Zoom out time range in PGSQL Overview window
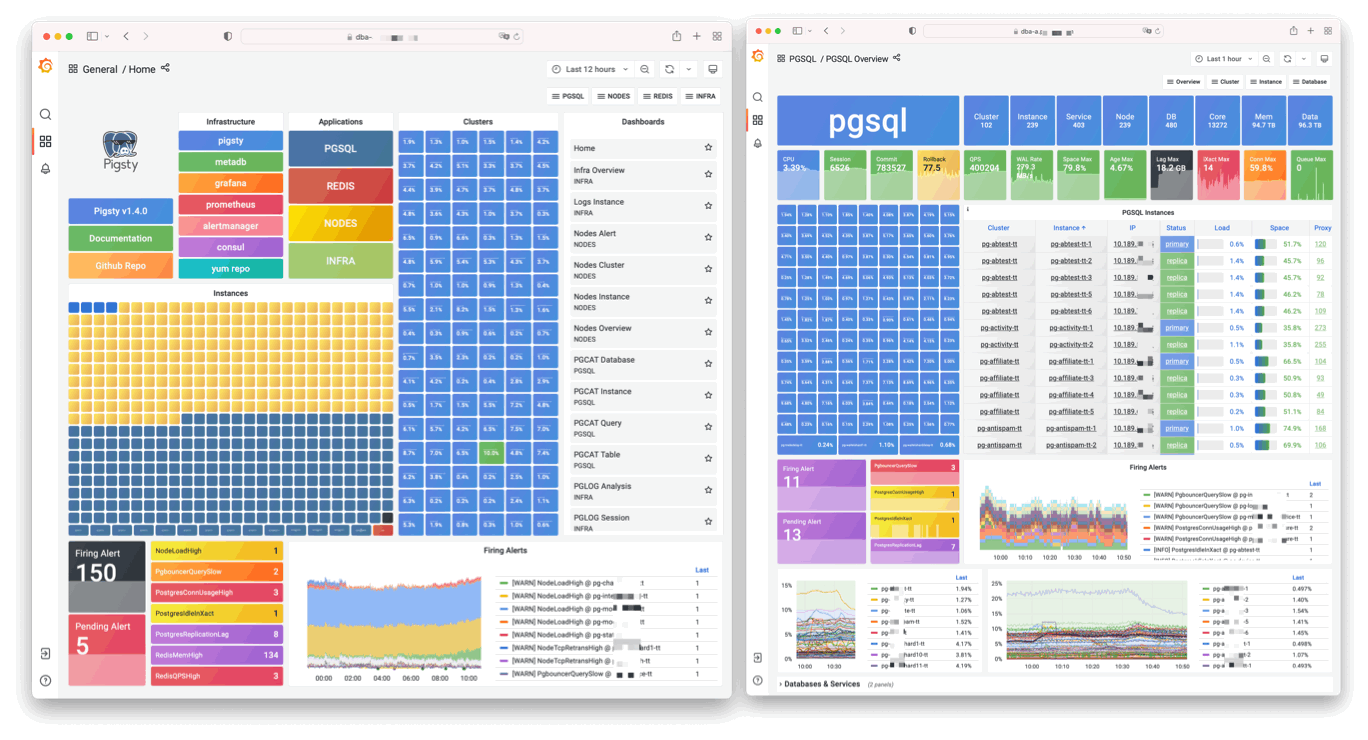Viewport: 1368px width, 740px height. (x=1267, y=59)
